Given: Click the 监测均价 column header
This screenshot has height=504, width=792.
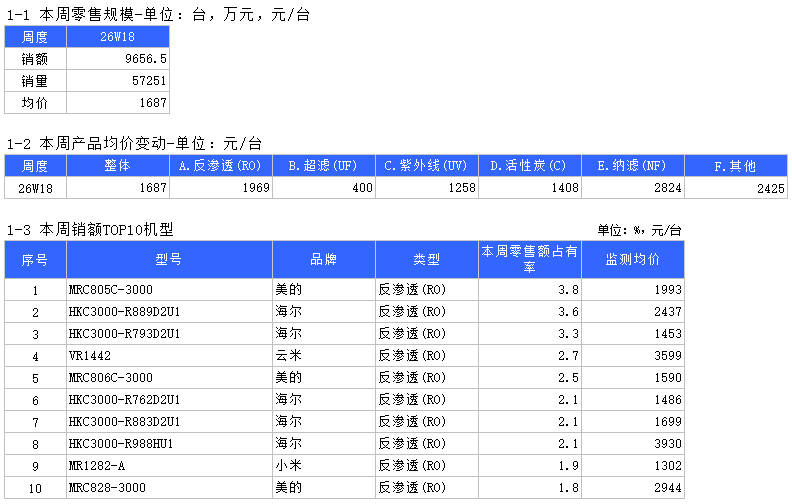Looking at the screenshot, I should tap(632, 260).
